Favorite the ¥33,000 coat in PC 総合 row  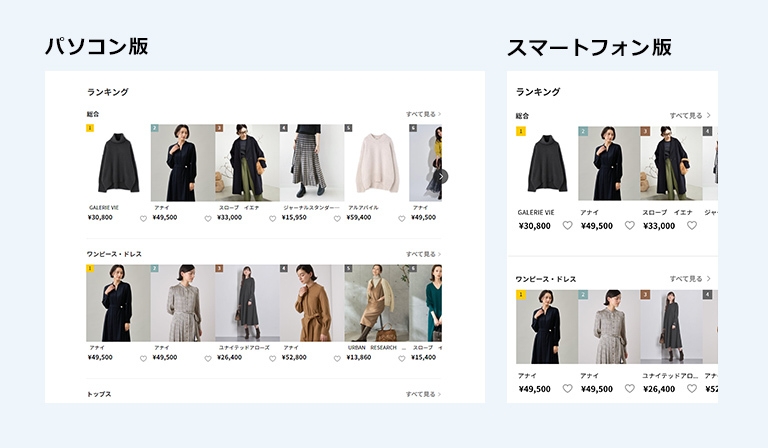coord(272,218)
